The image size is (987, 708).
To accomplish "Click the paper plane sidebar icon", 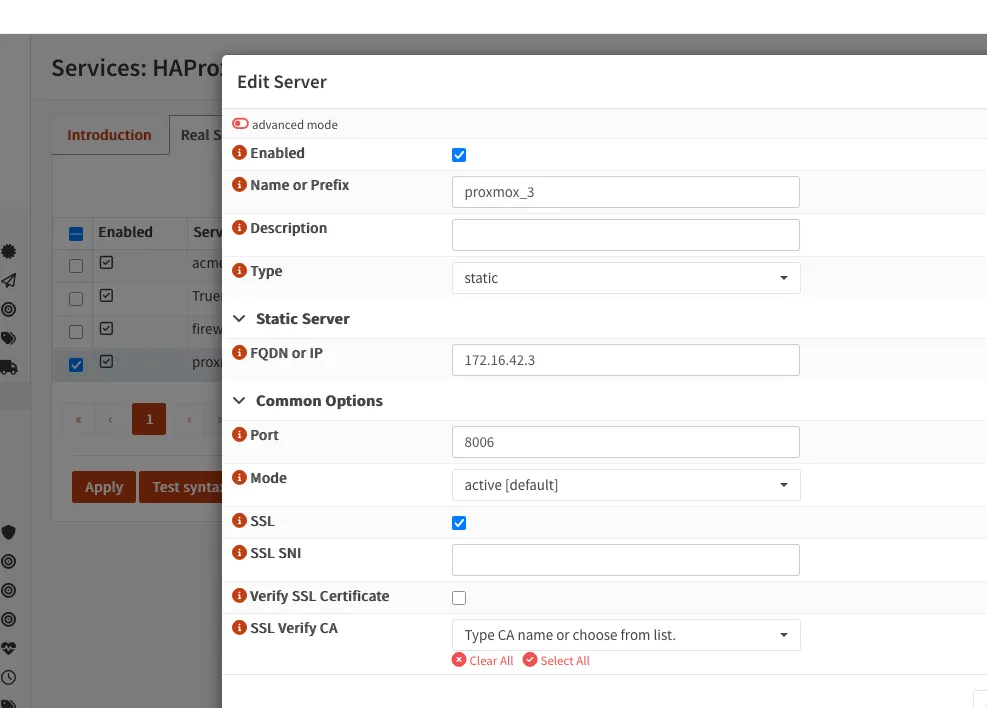I will (9, 280).
